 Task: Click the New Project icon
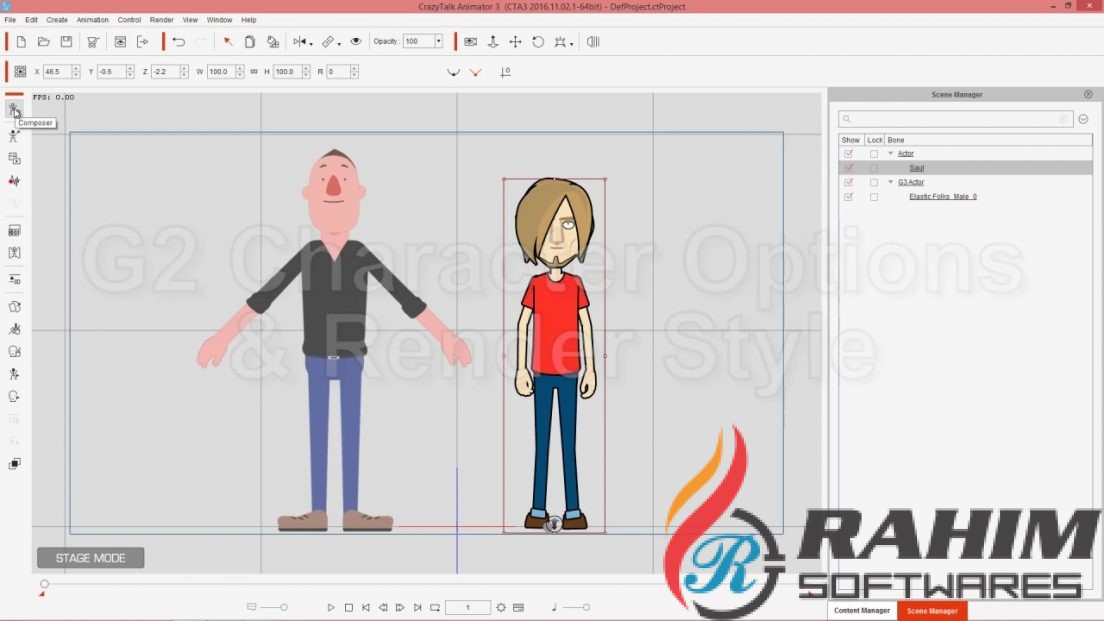(x=21, y=42)
